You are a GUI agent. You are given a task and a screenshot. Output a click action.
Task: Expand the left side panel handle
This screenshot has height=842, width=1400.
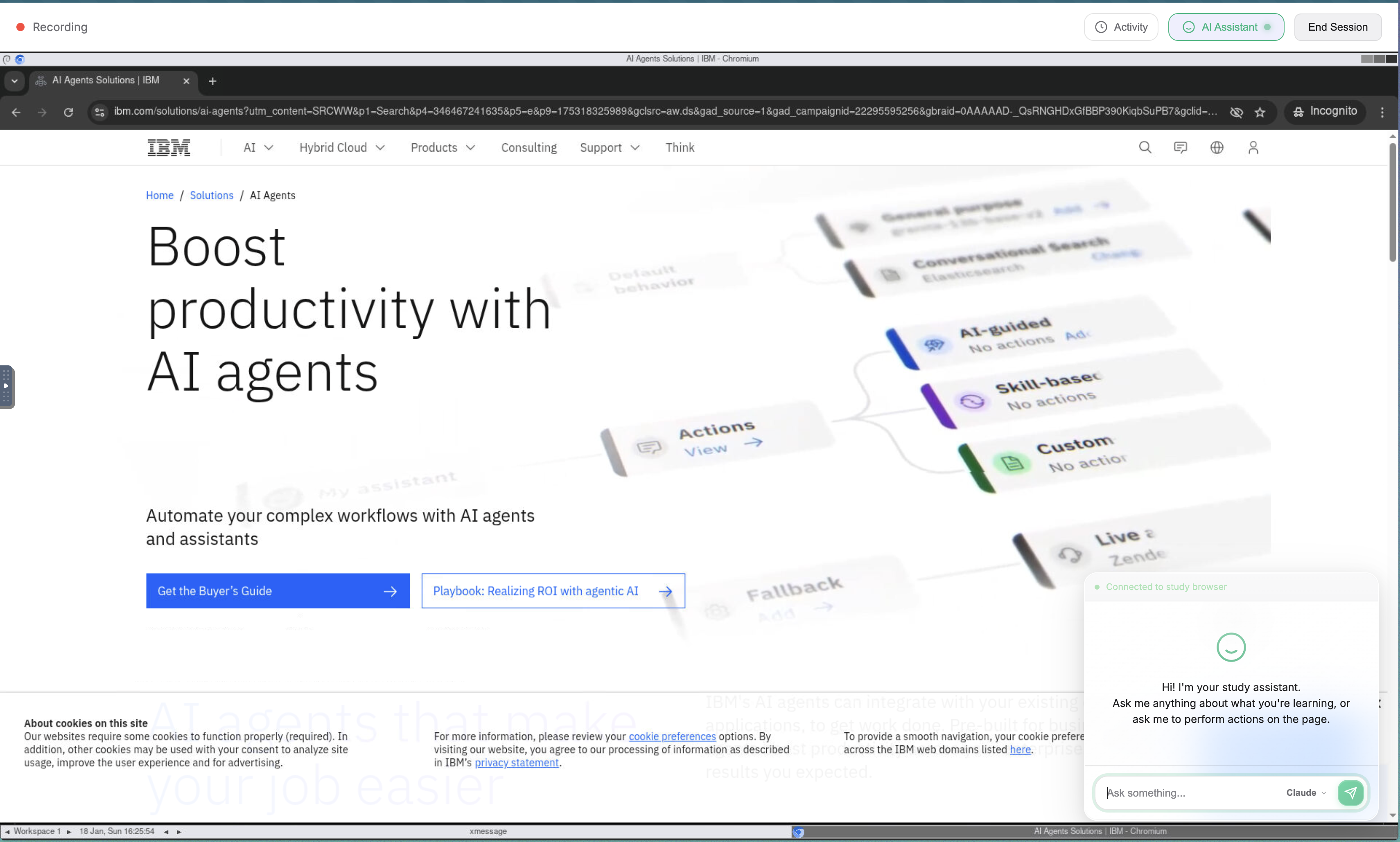tap(6, 386)
